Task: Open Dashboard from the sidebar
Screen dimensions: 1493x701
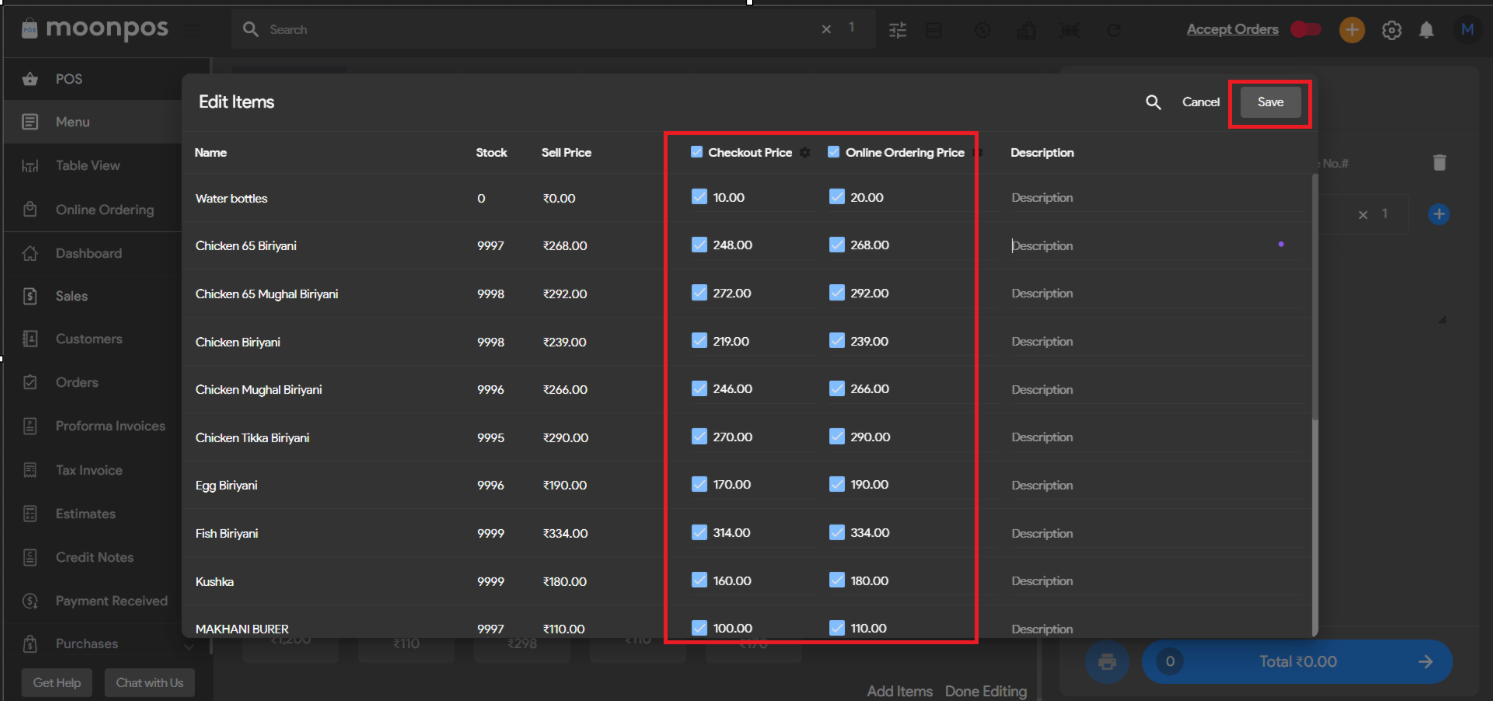Action: click(88, 254)
